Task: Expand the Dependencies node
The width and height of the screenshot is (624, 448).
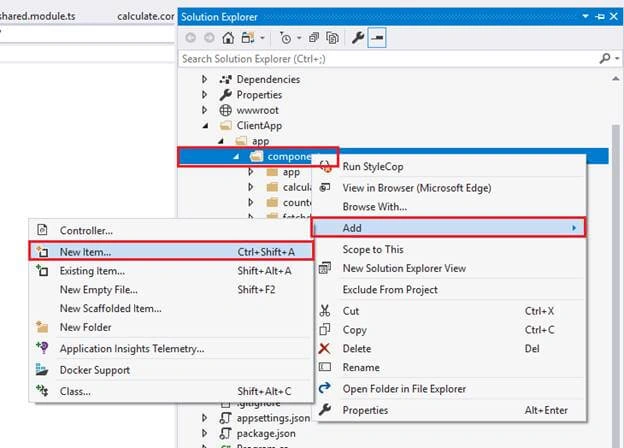Action: coord(205,79)
